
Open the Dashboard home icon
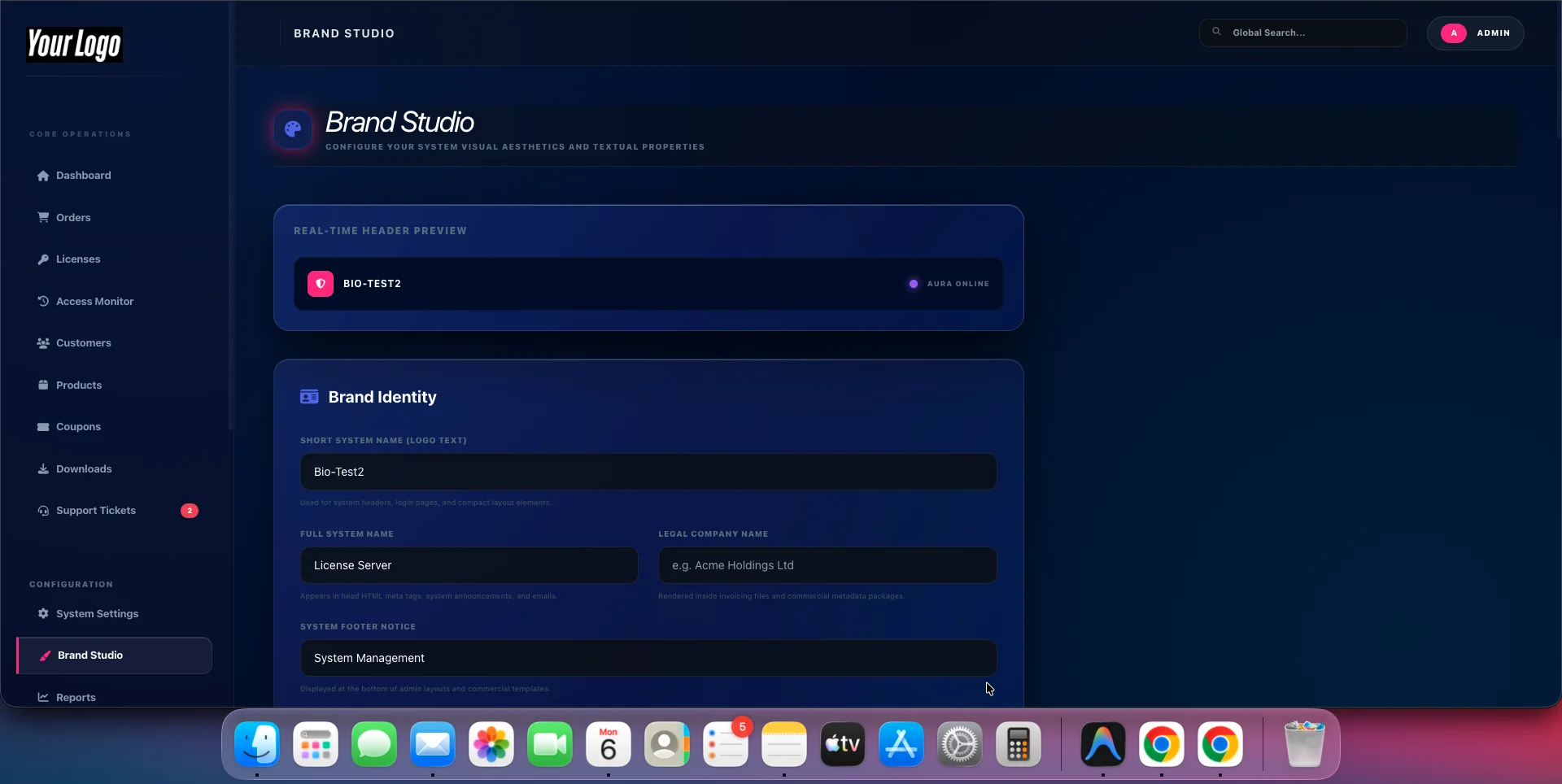click(43, 176)
